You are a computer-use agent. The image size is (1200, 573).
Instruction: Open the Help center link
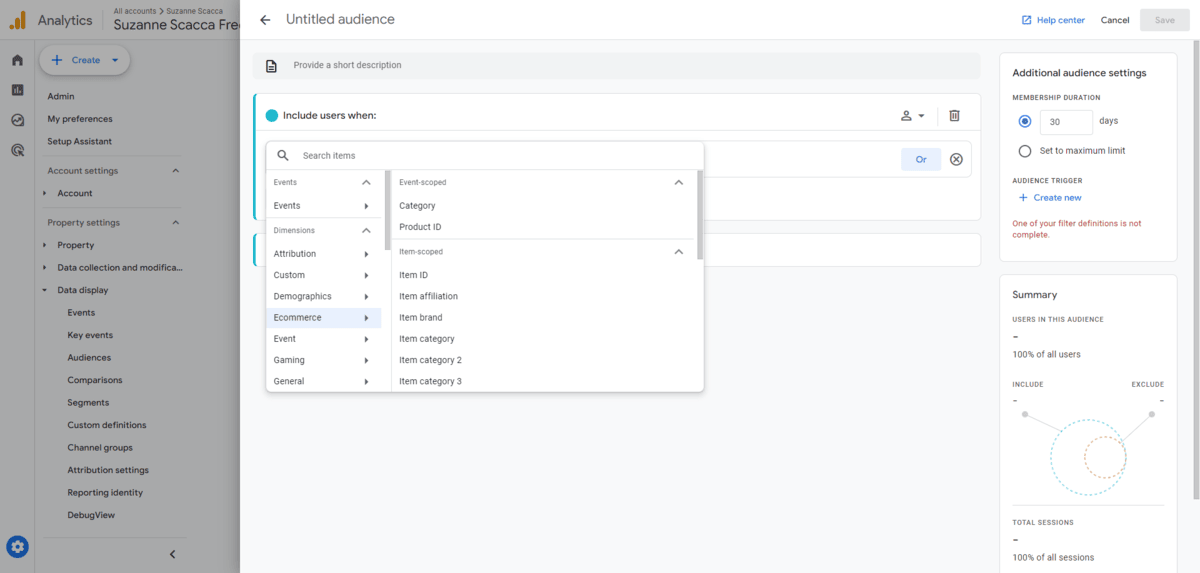point(1053,20)
